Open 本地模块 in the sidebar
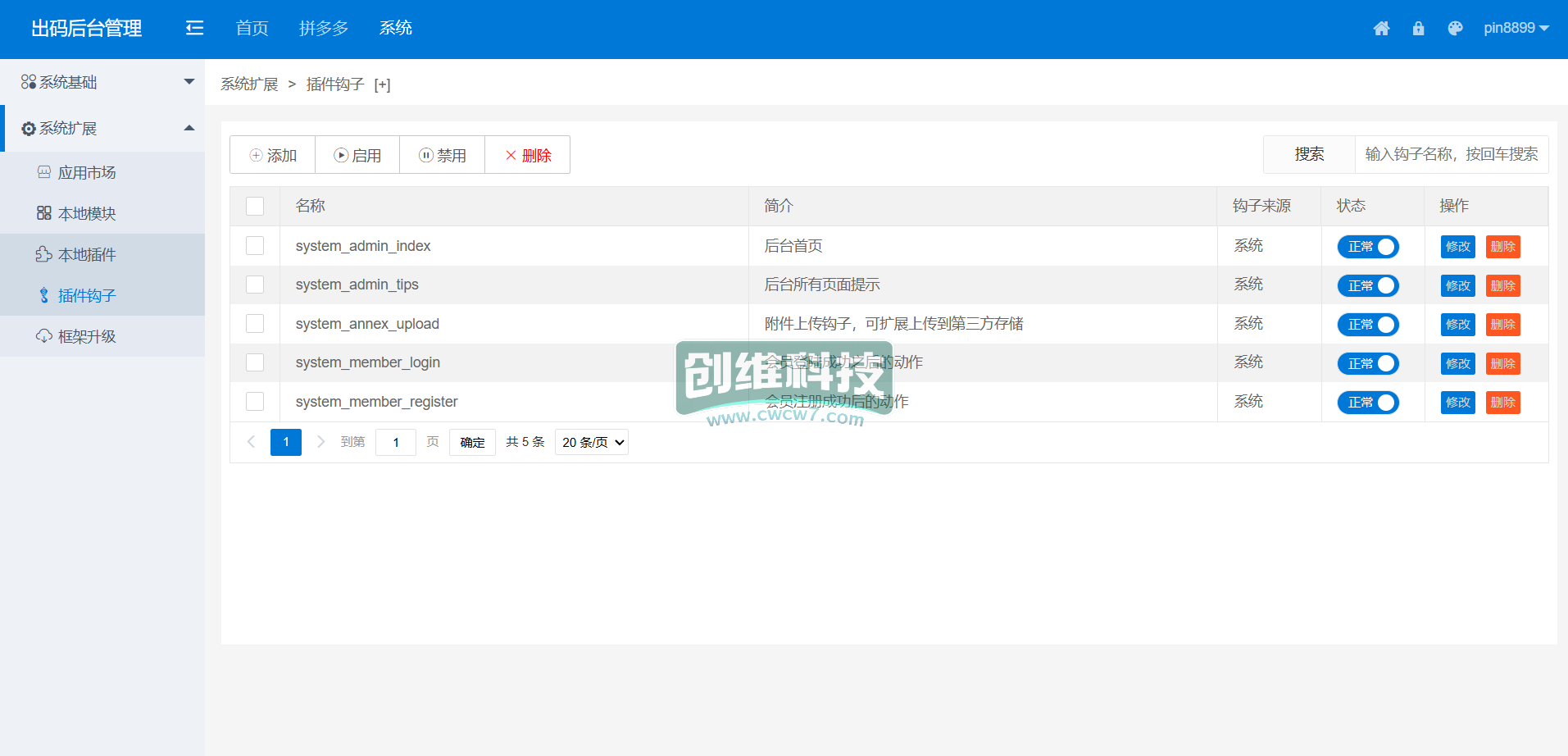This screenshot has width=1568, height=756. (x=87, y=214)
